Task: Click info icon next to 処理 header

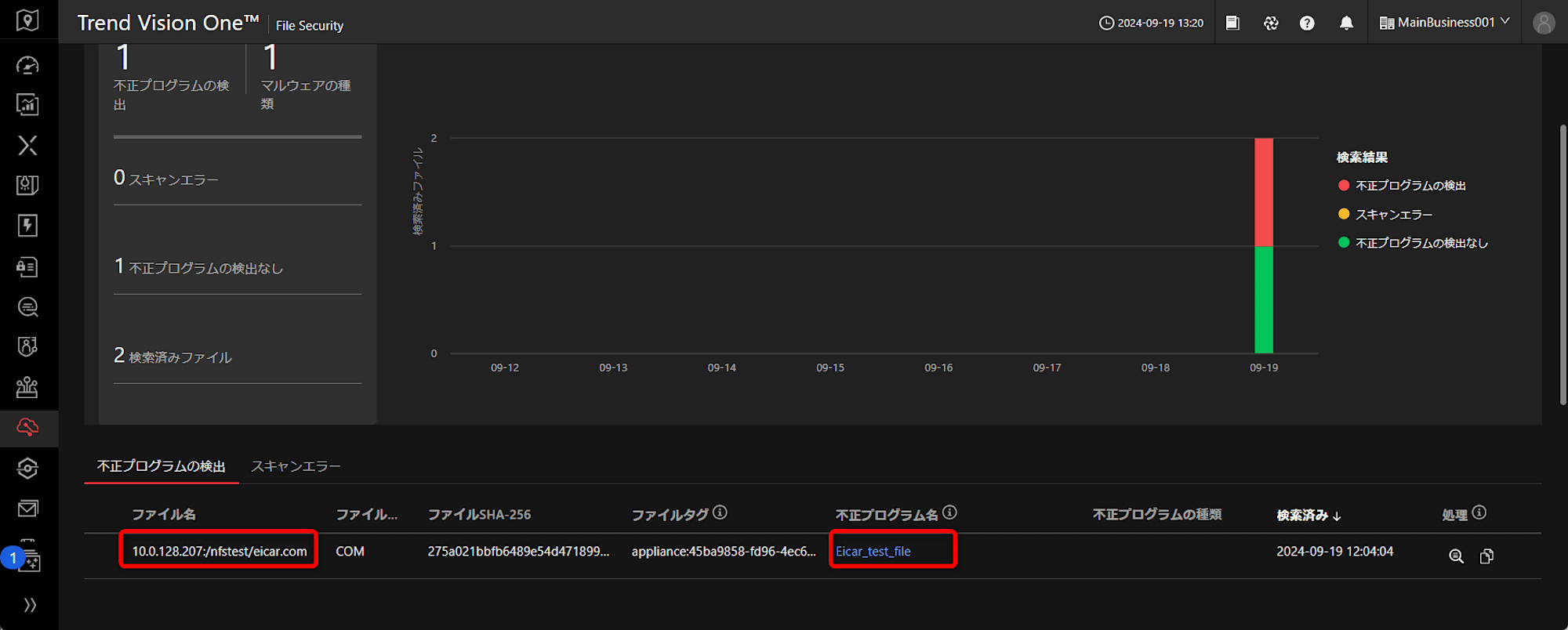Action: [1479, 512]
